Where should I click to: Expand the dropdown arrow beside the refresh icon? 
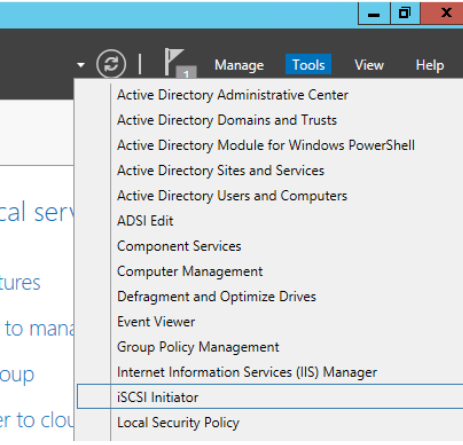coord(81,65)
